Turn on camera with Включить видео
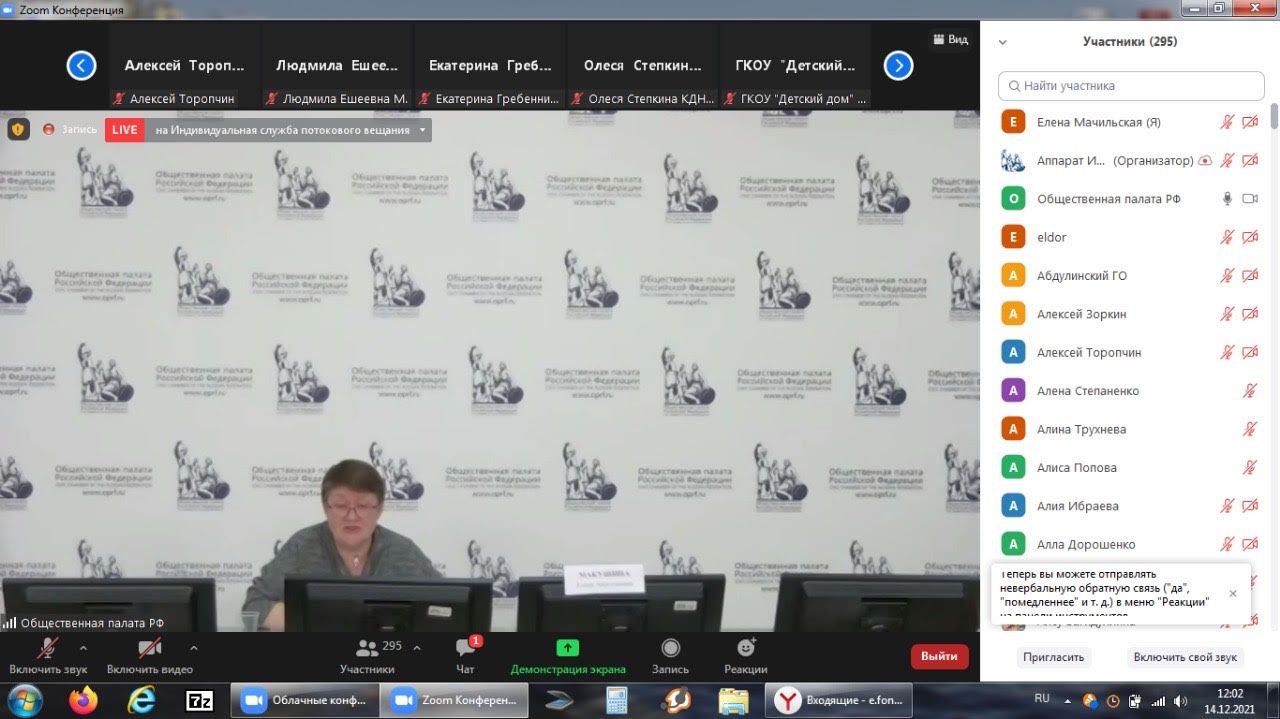The height and width of the screenshot is (719, 1280). (x=150, y=656)
